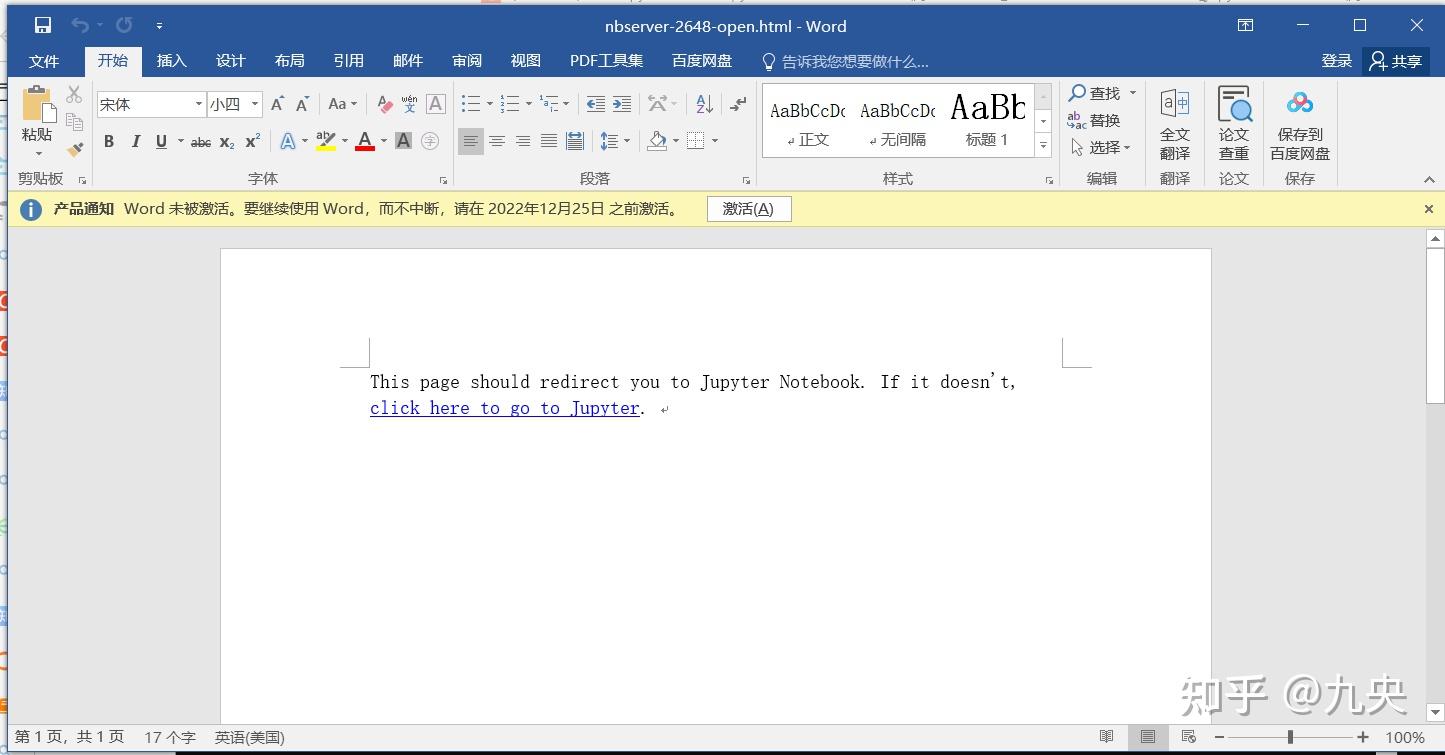Switch to the Layout (布局) tab
Viewport: 1445px width, 755px height.
290,61
